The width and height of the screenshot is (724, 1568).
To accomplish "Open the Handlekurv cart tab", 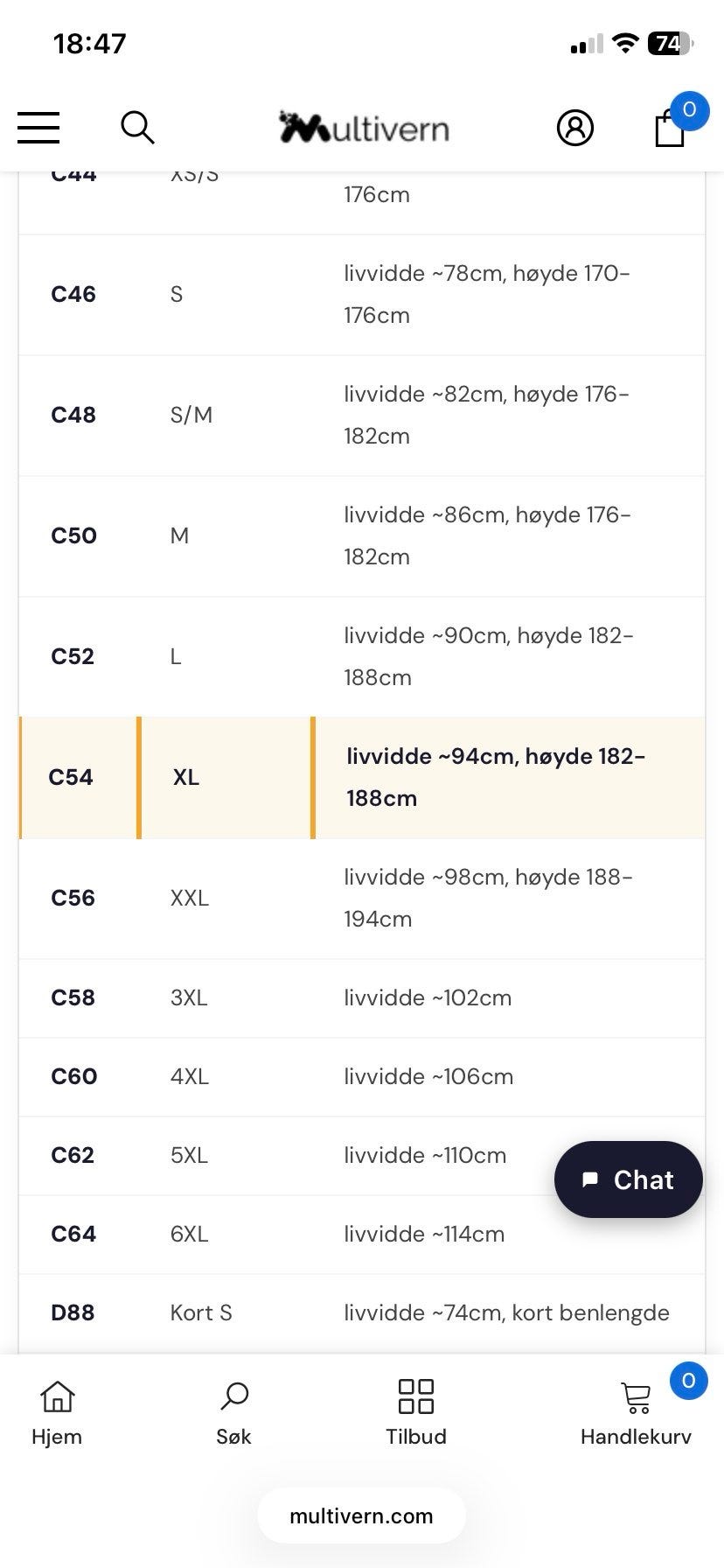I will pos(636,1413).
